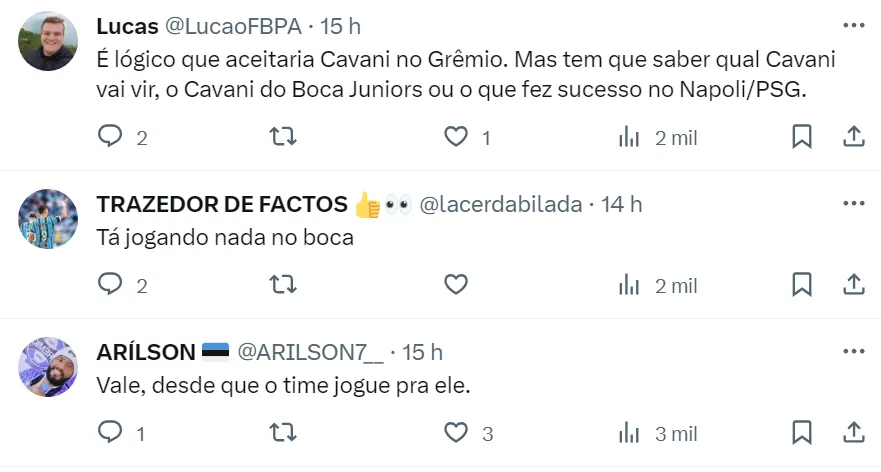Open the @lacerdabilada profile handle
The image size is (881, 472).
coord(499,204)
